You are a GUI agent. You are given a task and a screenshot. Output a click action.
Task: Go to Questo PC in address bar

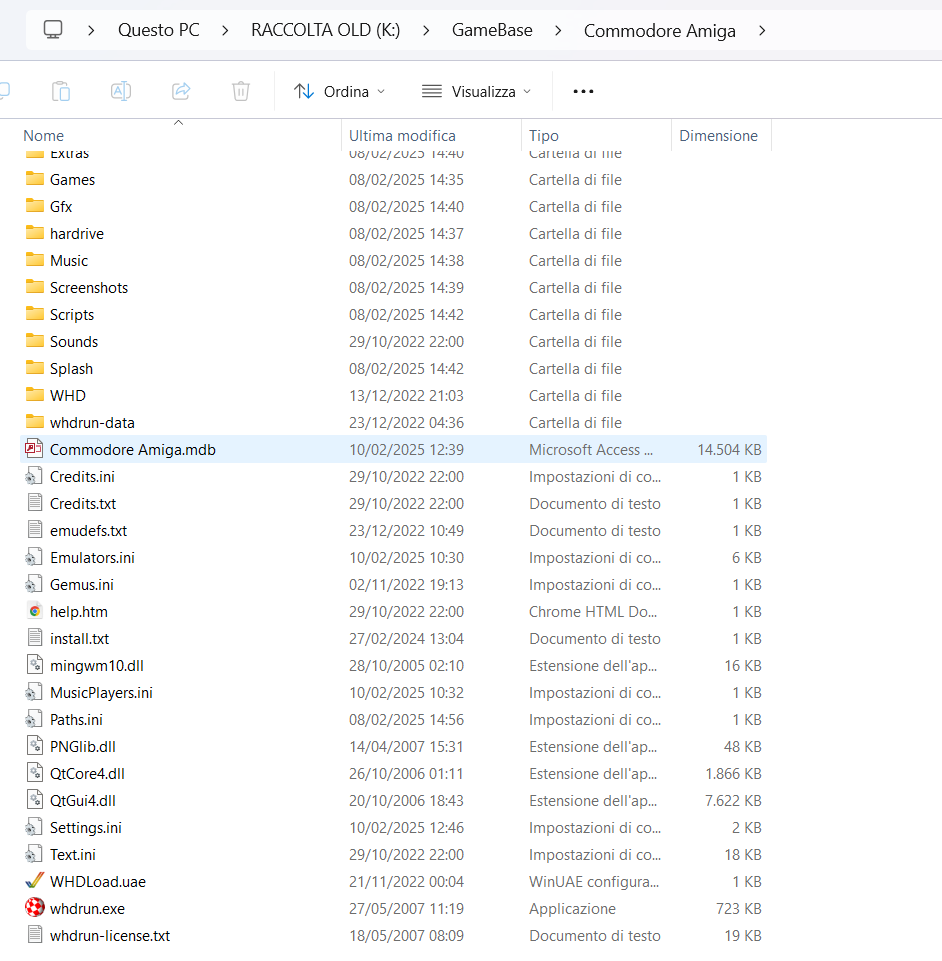pos(159,30)
